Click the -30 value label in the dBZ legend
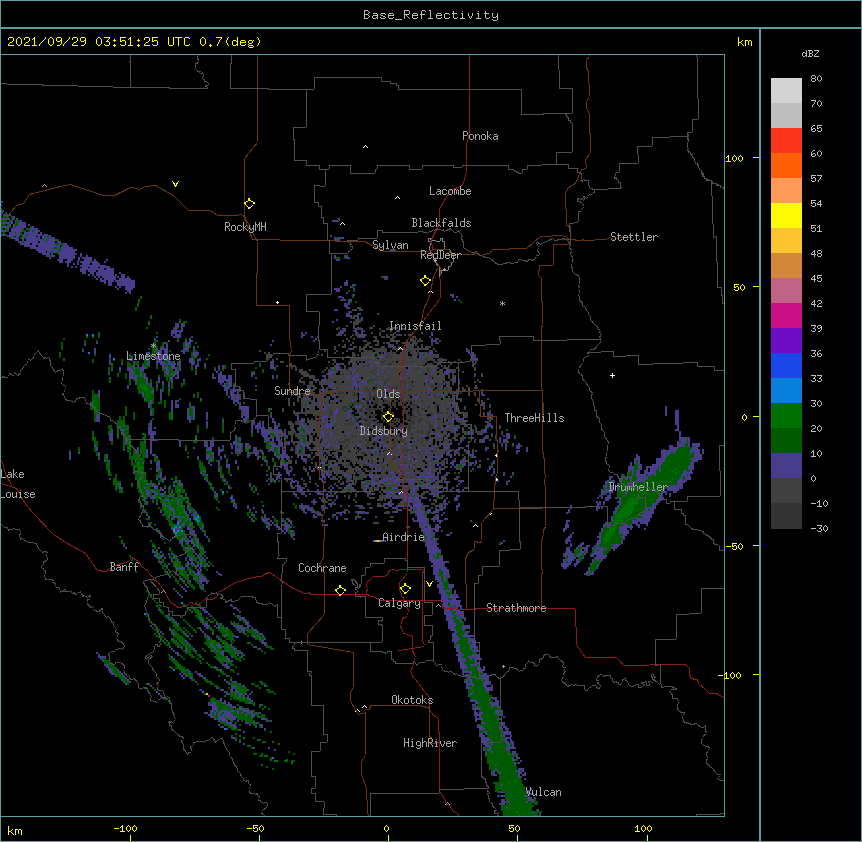 (819, 529)
